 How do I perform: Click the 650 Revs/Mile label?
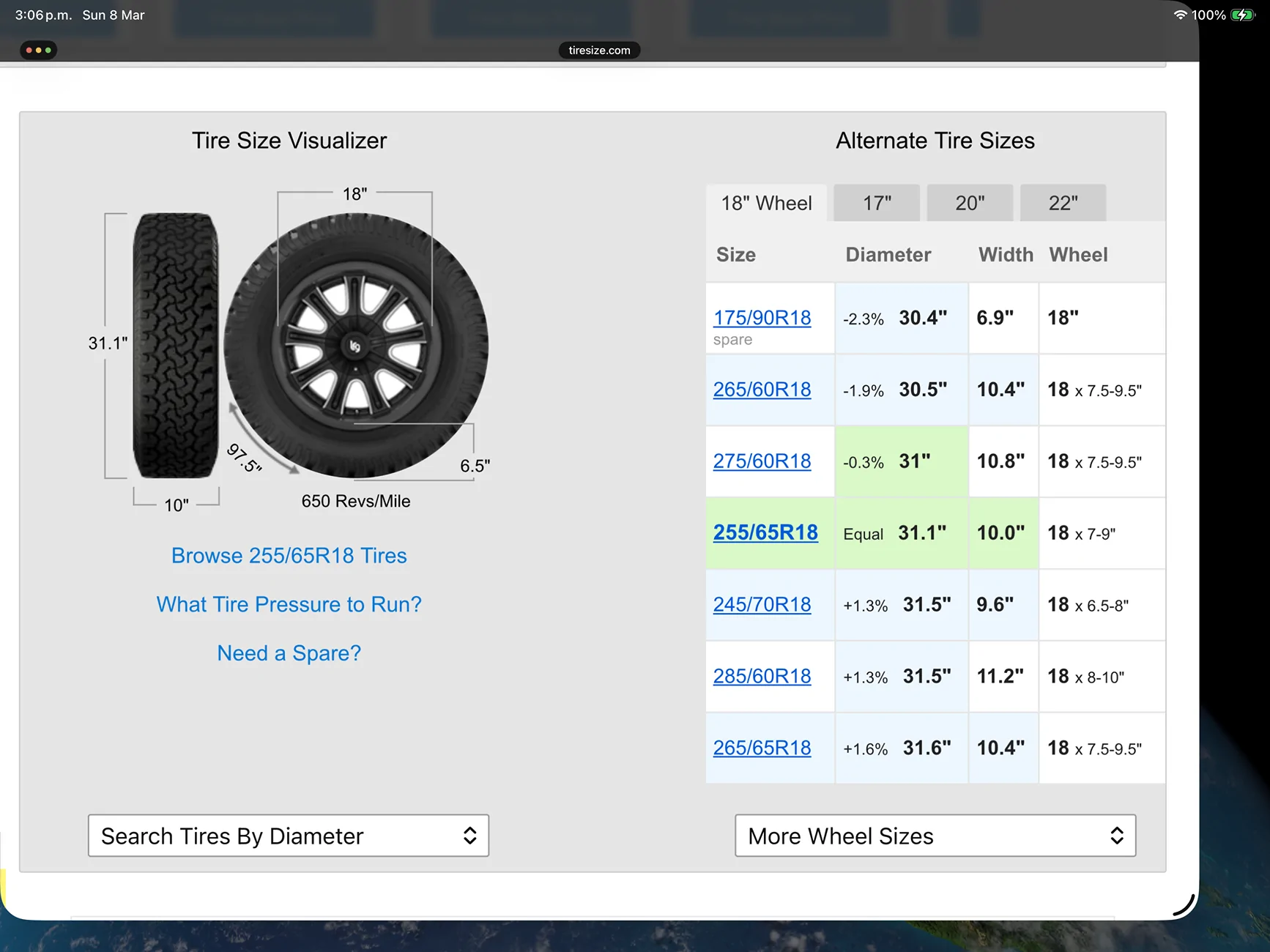point(356,501)
